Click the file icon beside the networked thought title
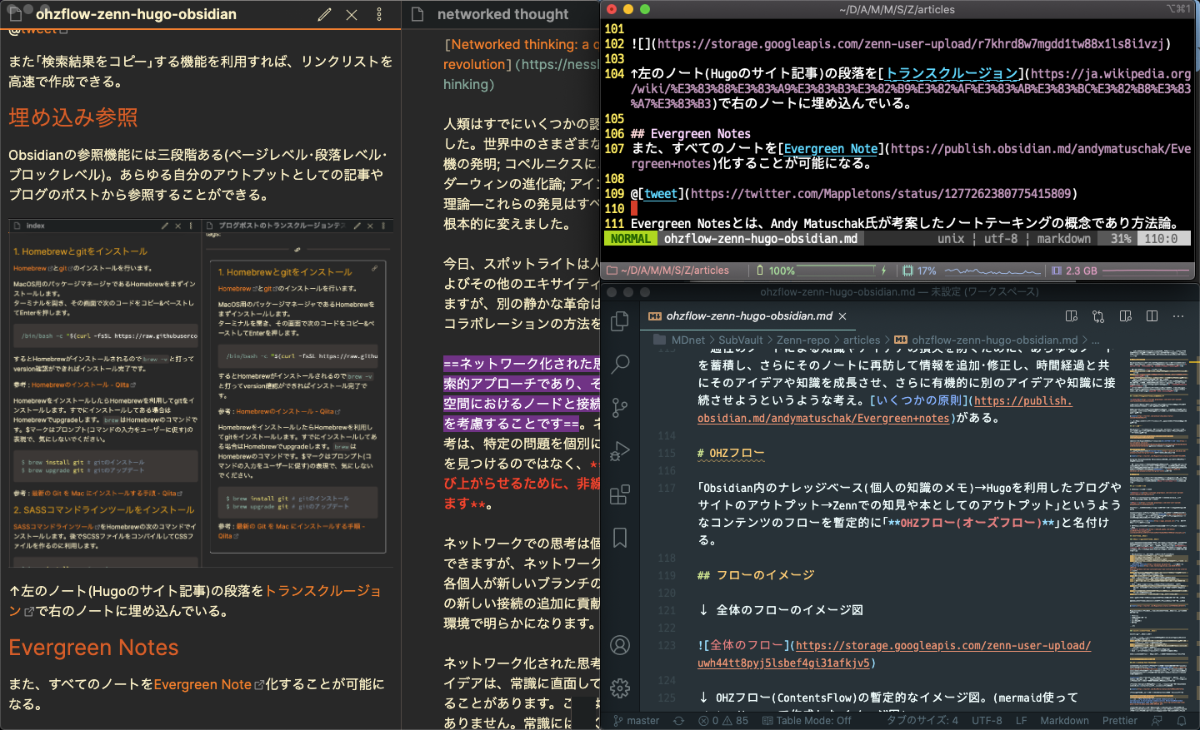The width and height of the screenshot is (1200, 730). [416, 15]
